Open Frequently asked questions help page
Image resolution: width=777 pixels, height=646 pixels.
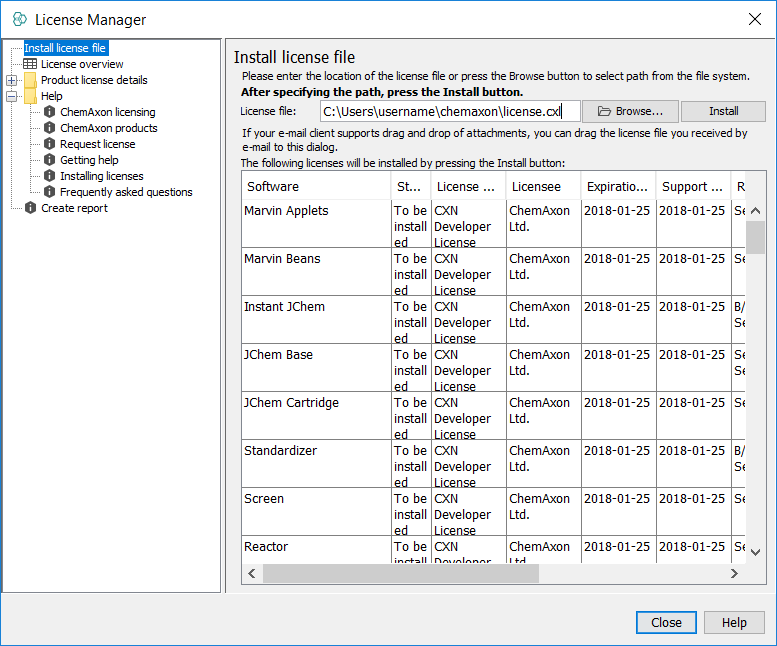pyautogui.click(x=126, y=192)
